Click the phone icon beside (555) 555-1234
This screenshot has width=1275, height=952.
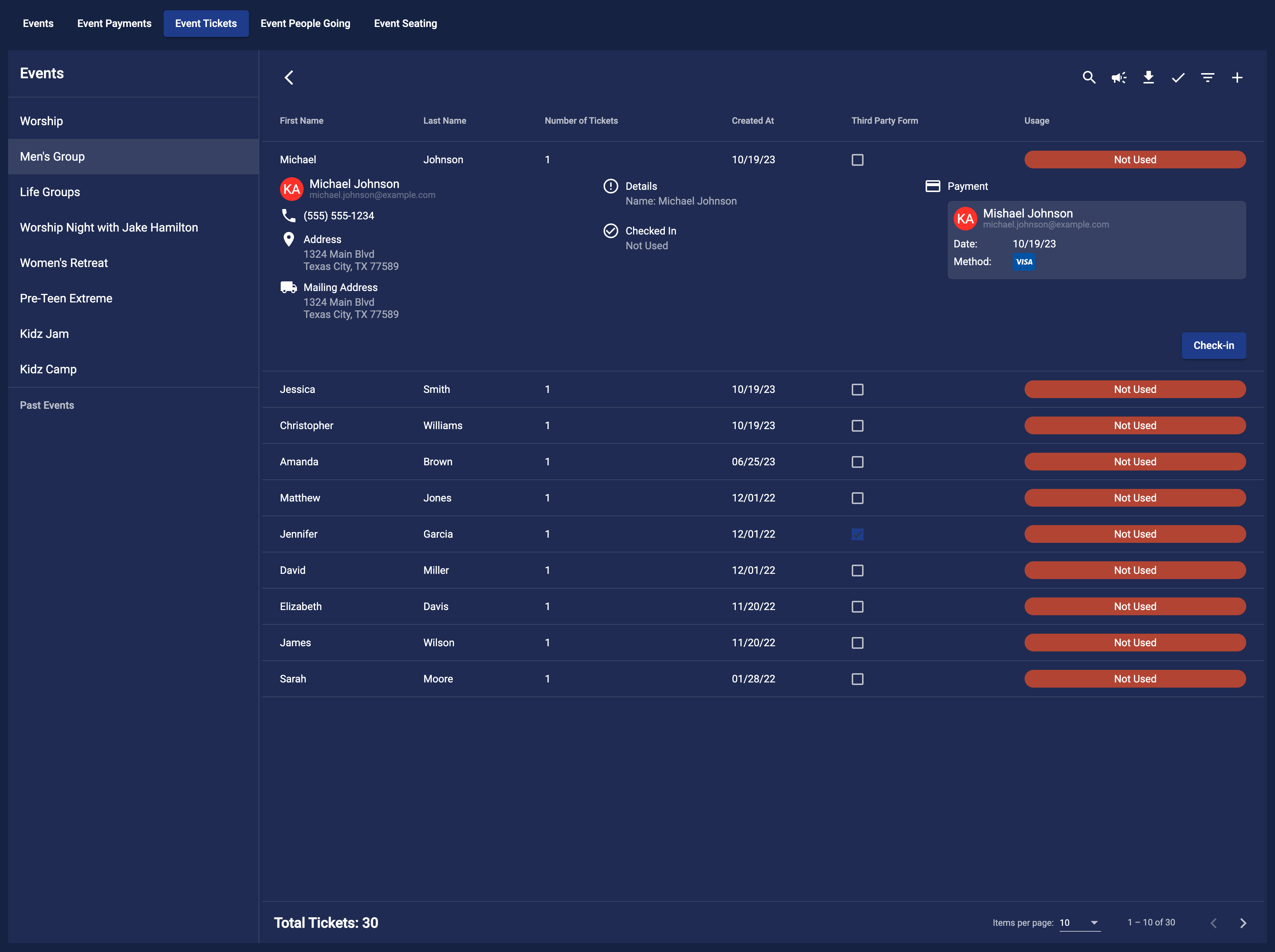289,216
